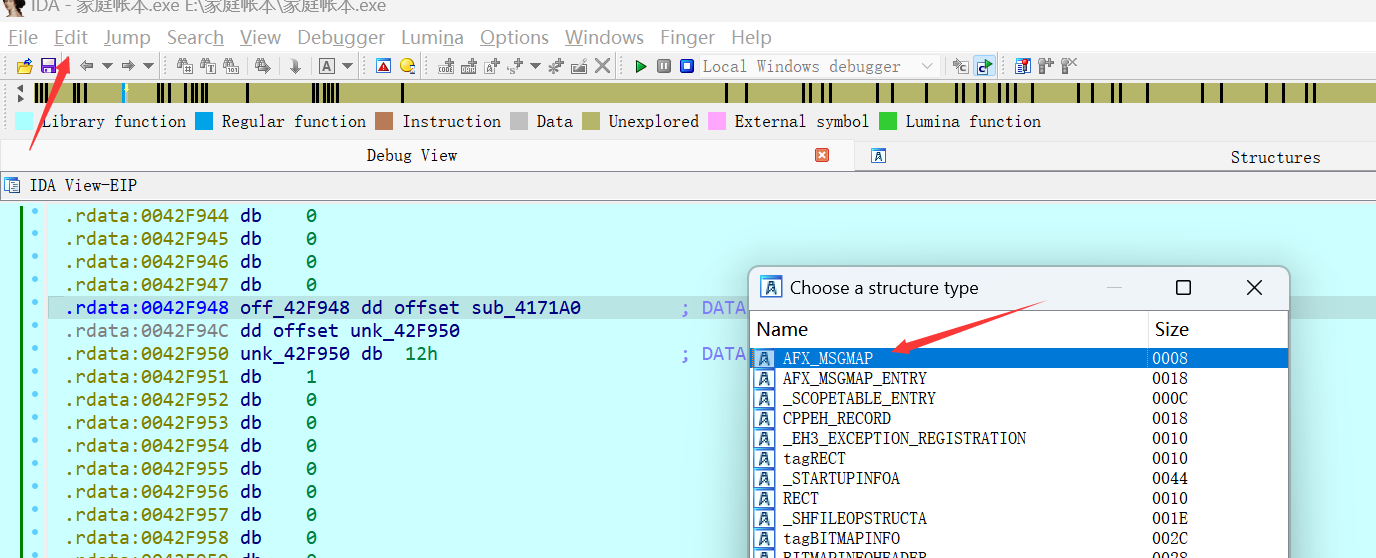Click the make string (A+) toolbar icon
This screenshot has width=1376, height=558.
(492, 66)
